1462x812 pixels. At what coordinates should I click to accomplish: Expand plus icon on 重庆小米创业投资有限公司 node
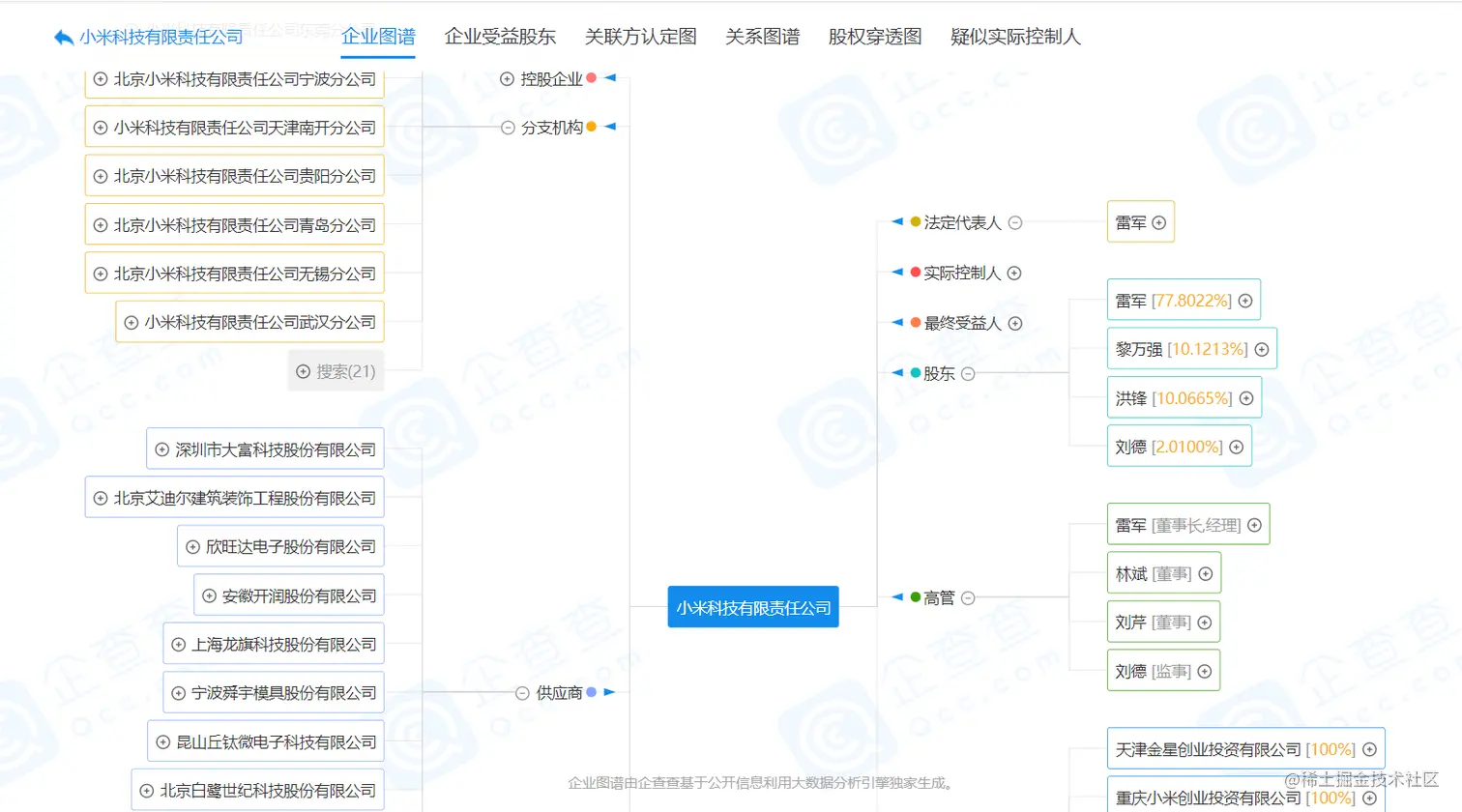pyautogui.click(x=1369, y=797)
